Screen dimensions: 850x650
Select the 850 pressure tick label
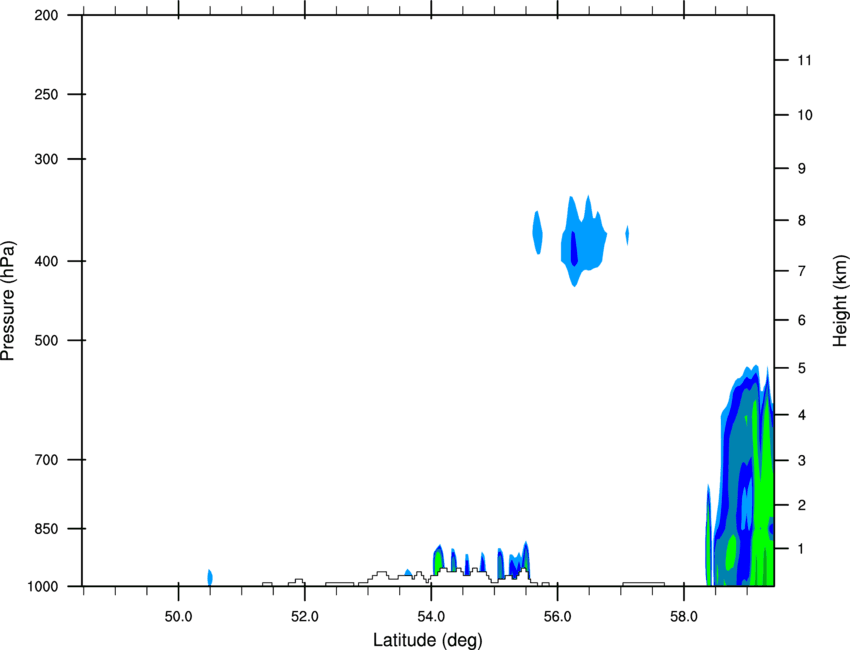coord(46,529)
